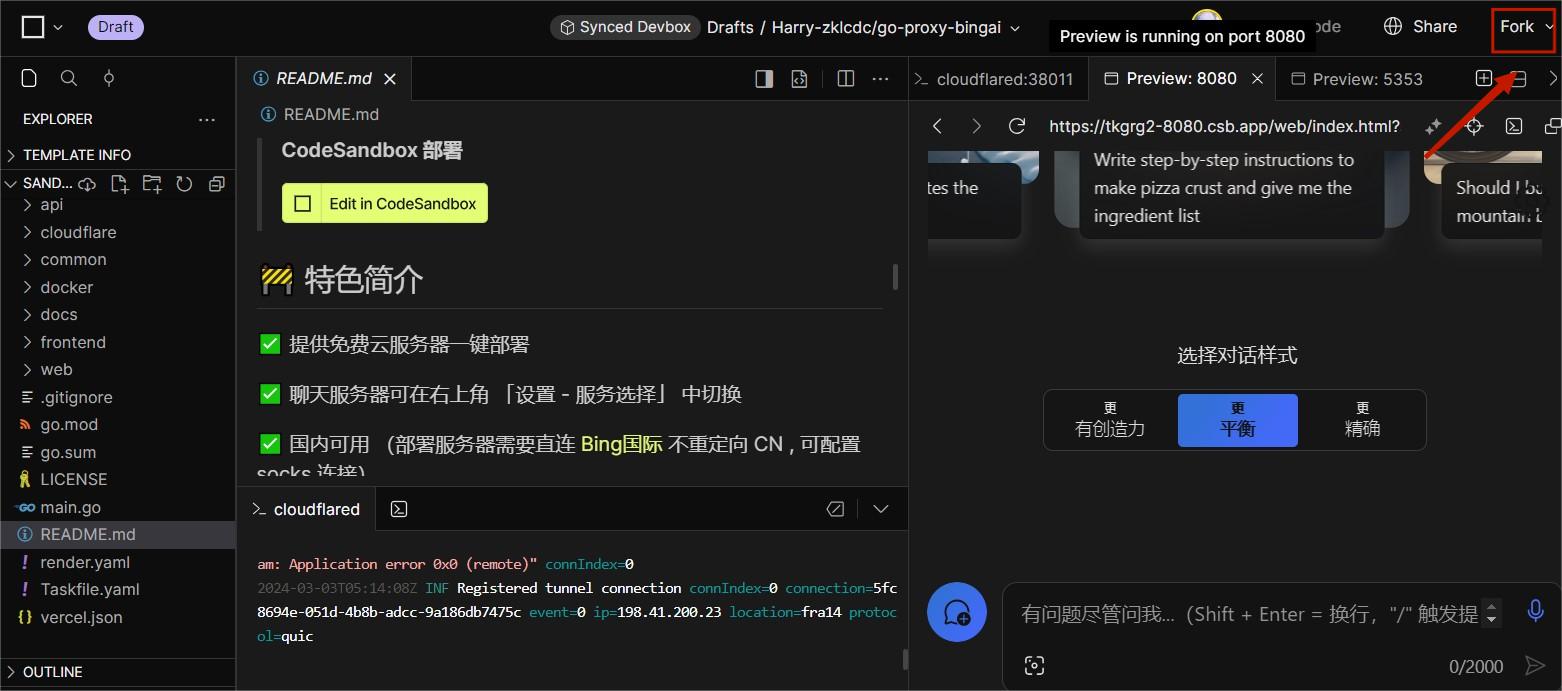Open the Explorer files icon
1562x691 pixels.
coord(29,78)
